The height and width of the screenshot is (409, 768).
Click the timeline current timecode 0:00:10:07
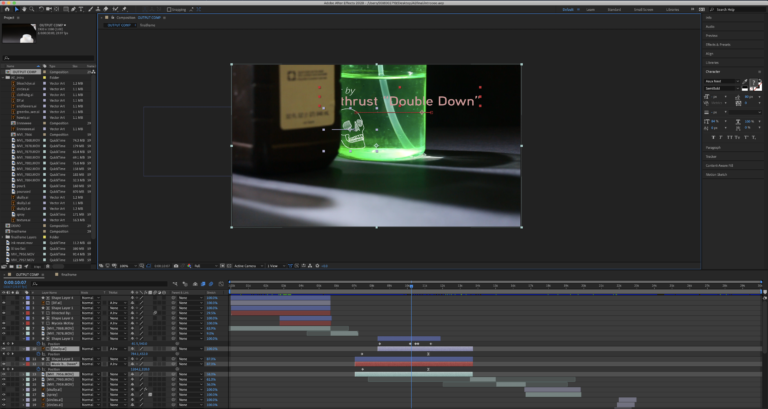click(x=15, y=283)
